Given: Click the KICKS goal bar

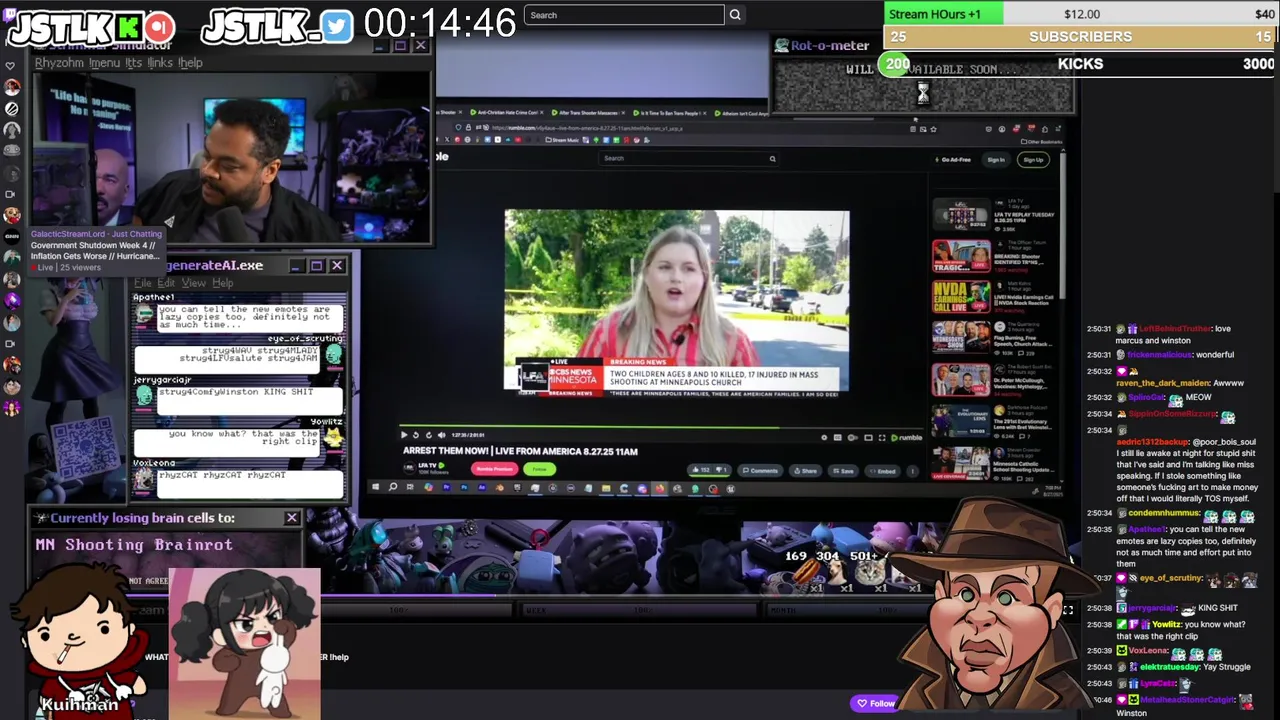Looking at the screenshot, I should coord(1081,64).
